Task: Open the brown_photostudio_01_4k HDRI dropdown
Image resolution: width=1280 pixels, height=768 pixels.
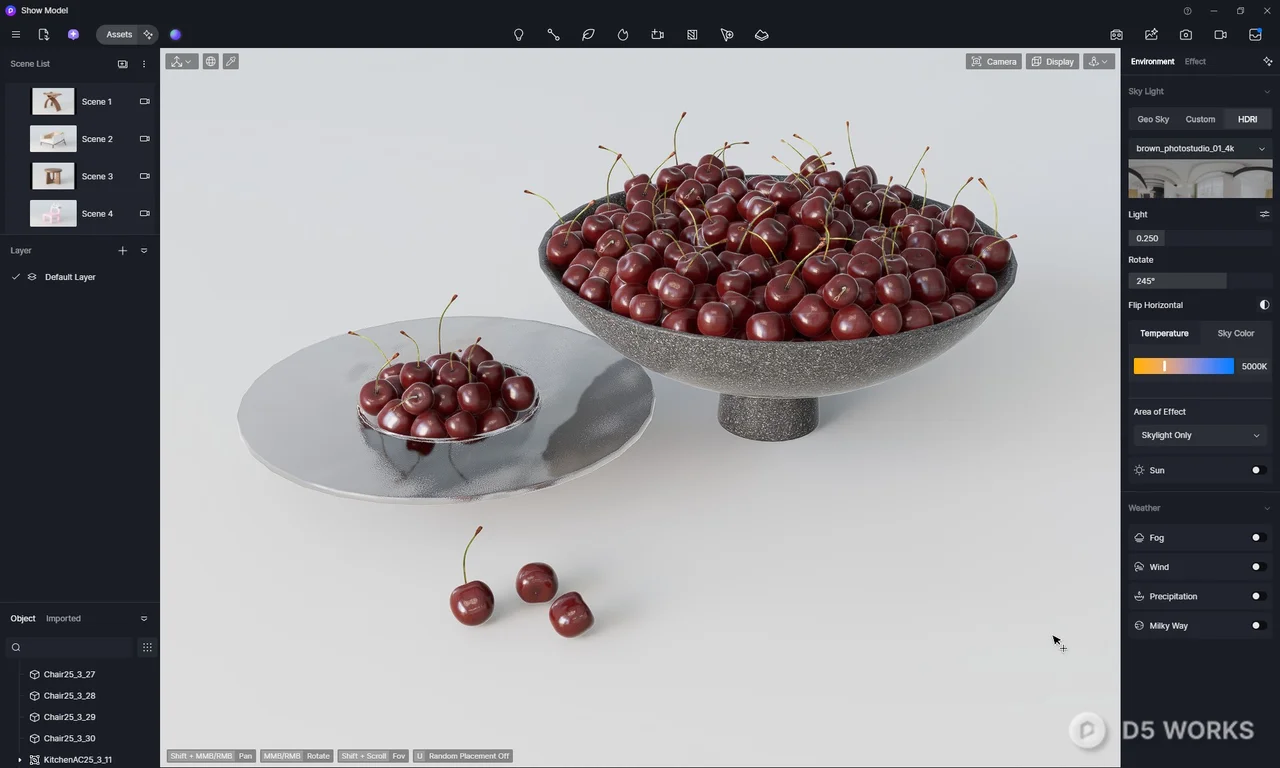Action: coord(1200,148)
